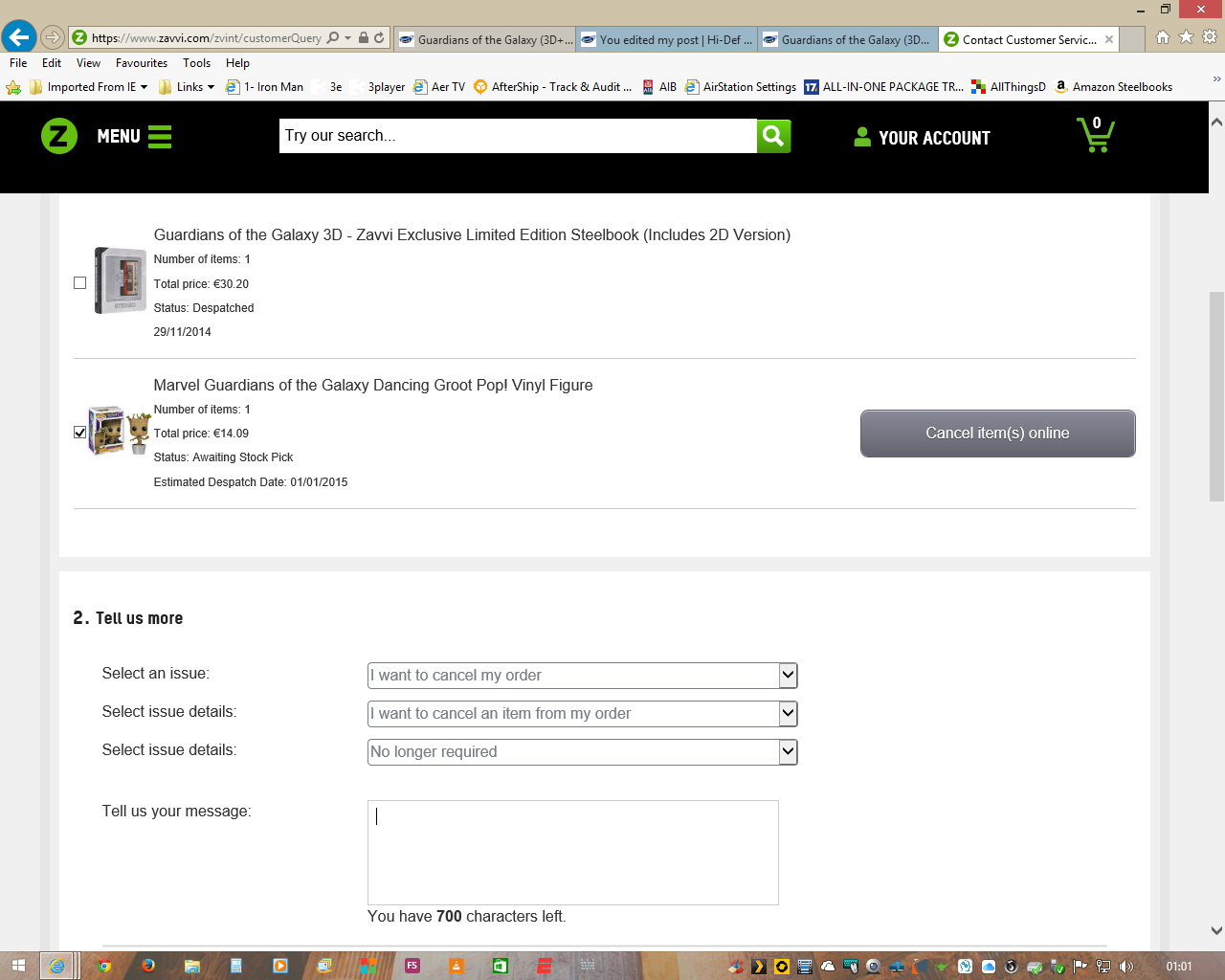
Task: Open the Favourites menu
Action: tap(142, 63)
